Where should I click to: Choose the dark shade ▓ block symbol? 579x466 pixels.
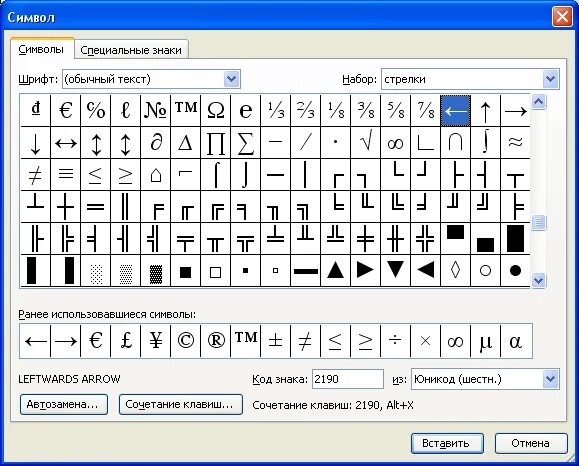(155, 271)
